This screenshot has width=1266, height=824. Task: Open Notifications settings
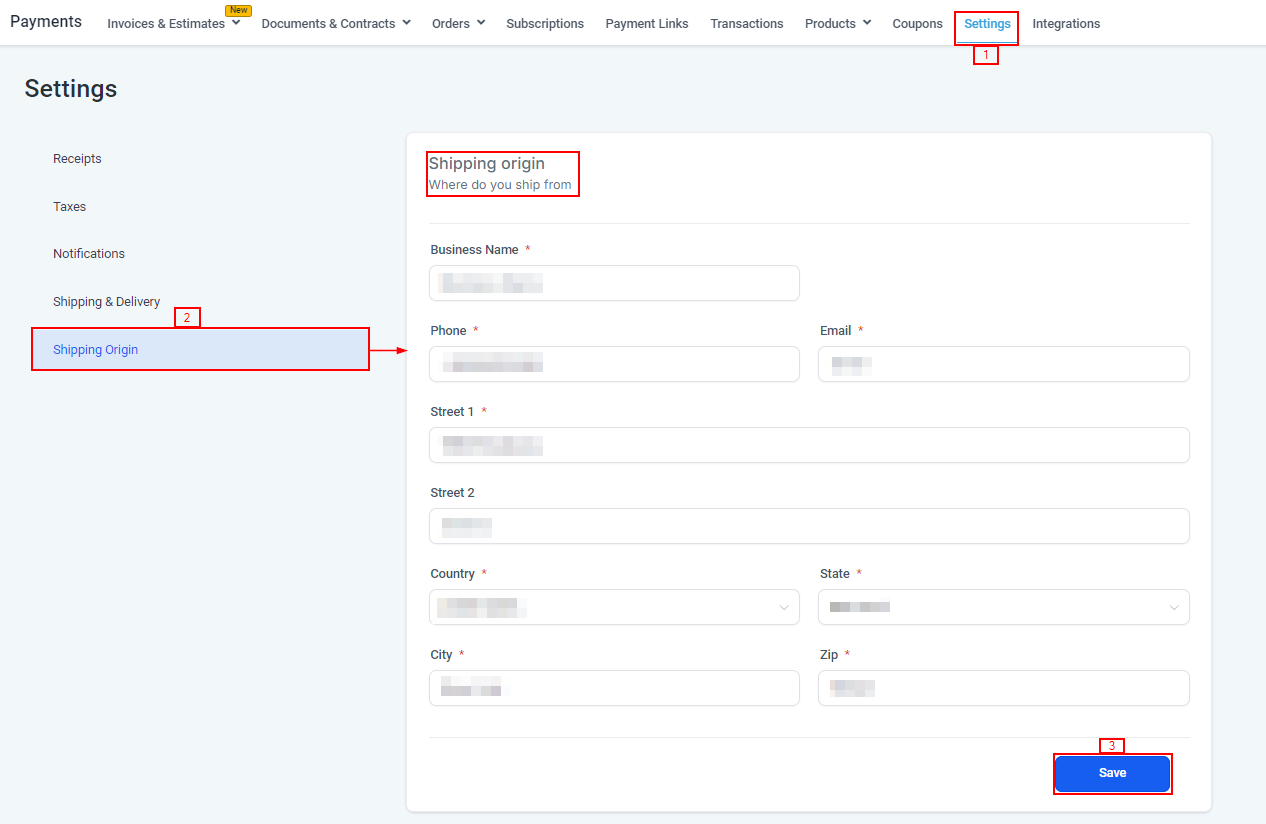pos(89,254)
